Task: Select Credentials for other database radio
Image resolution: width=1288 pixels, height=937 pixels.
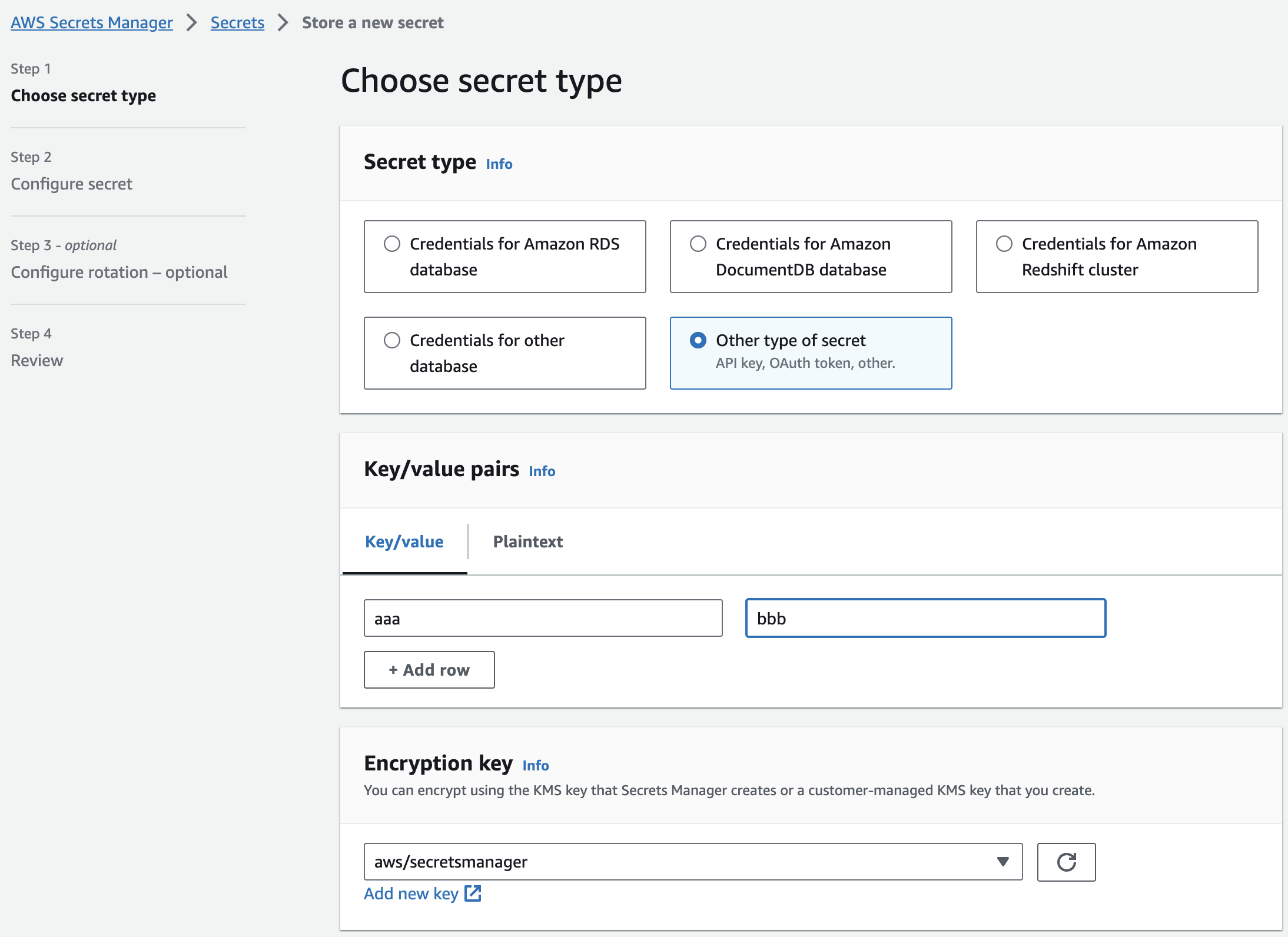Action: point(392,340)
